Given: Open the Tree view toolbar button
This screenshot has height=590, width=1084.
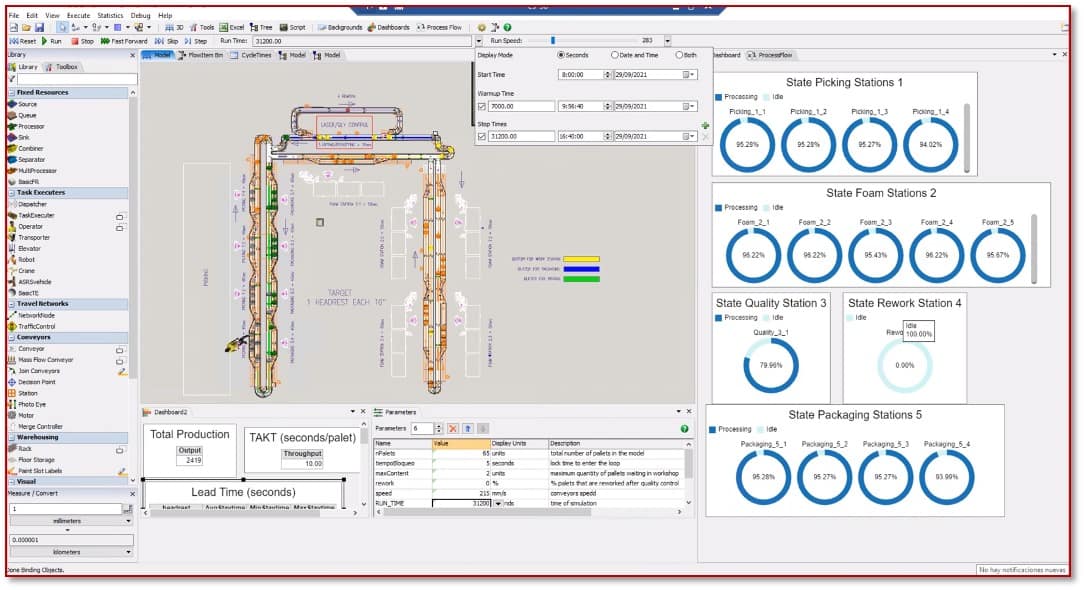Looking at the screenshot, I should point(261,28).
